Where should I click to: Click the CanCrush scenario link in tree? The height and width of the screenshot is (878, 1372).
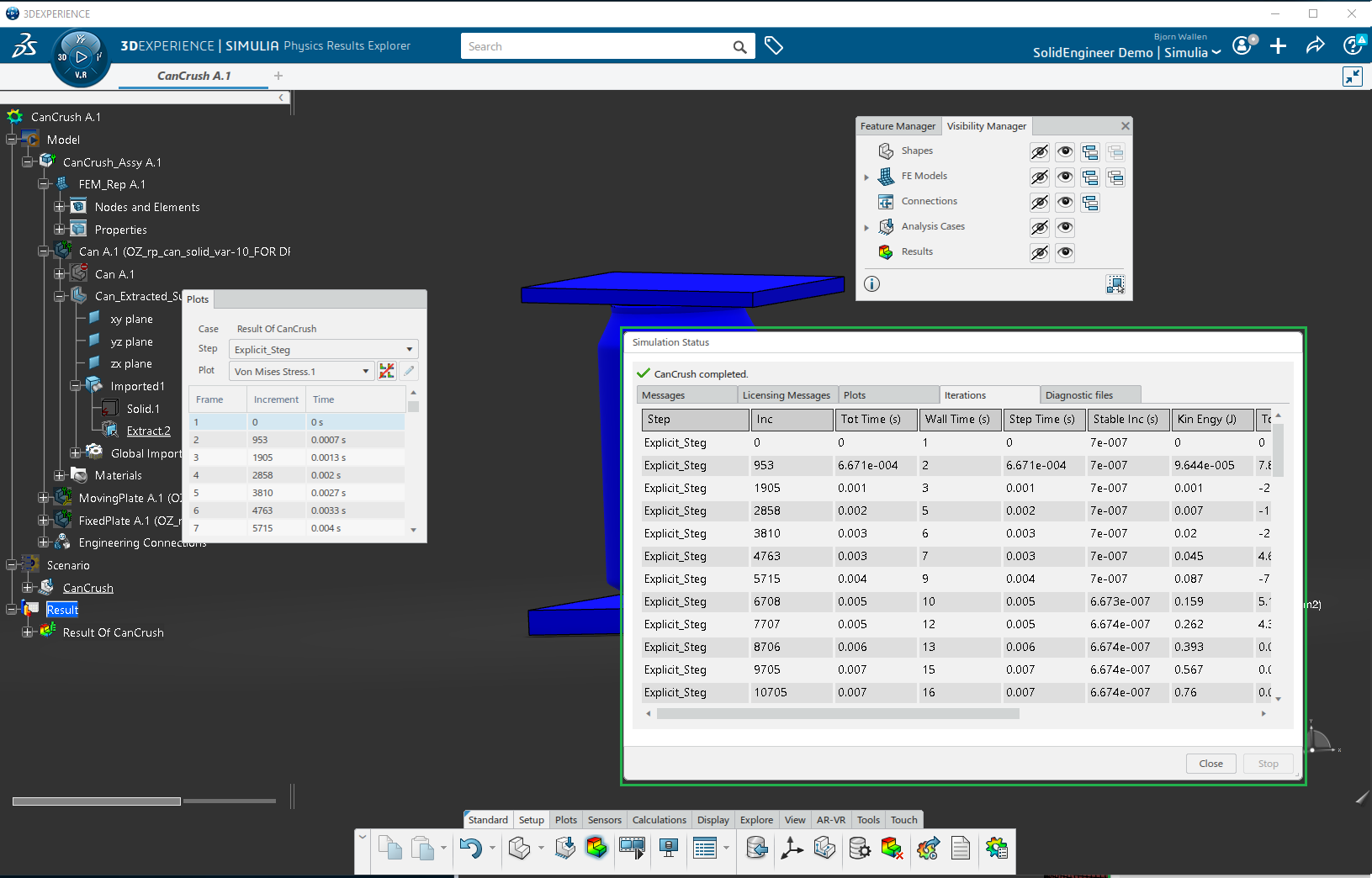[88, 588]
